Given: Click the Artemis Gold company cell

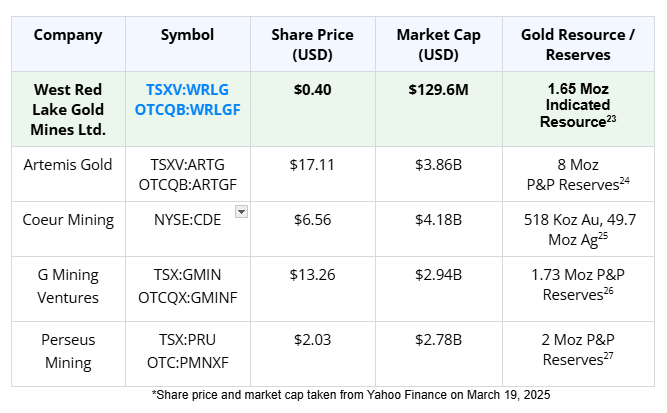Looking at the screenshot, I should (x=68, y=164).
